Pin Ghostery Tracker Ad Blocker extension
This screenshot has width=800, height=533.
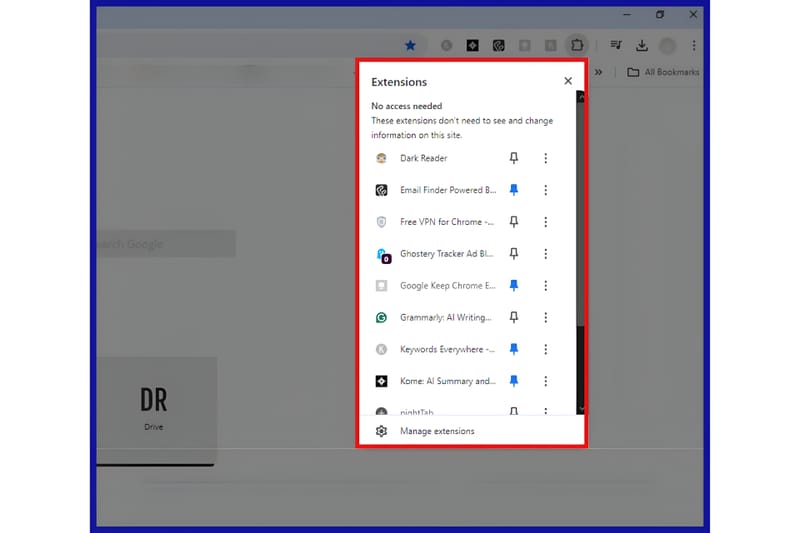[x=514, y=253]
